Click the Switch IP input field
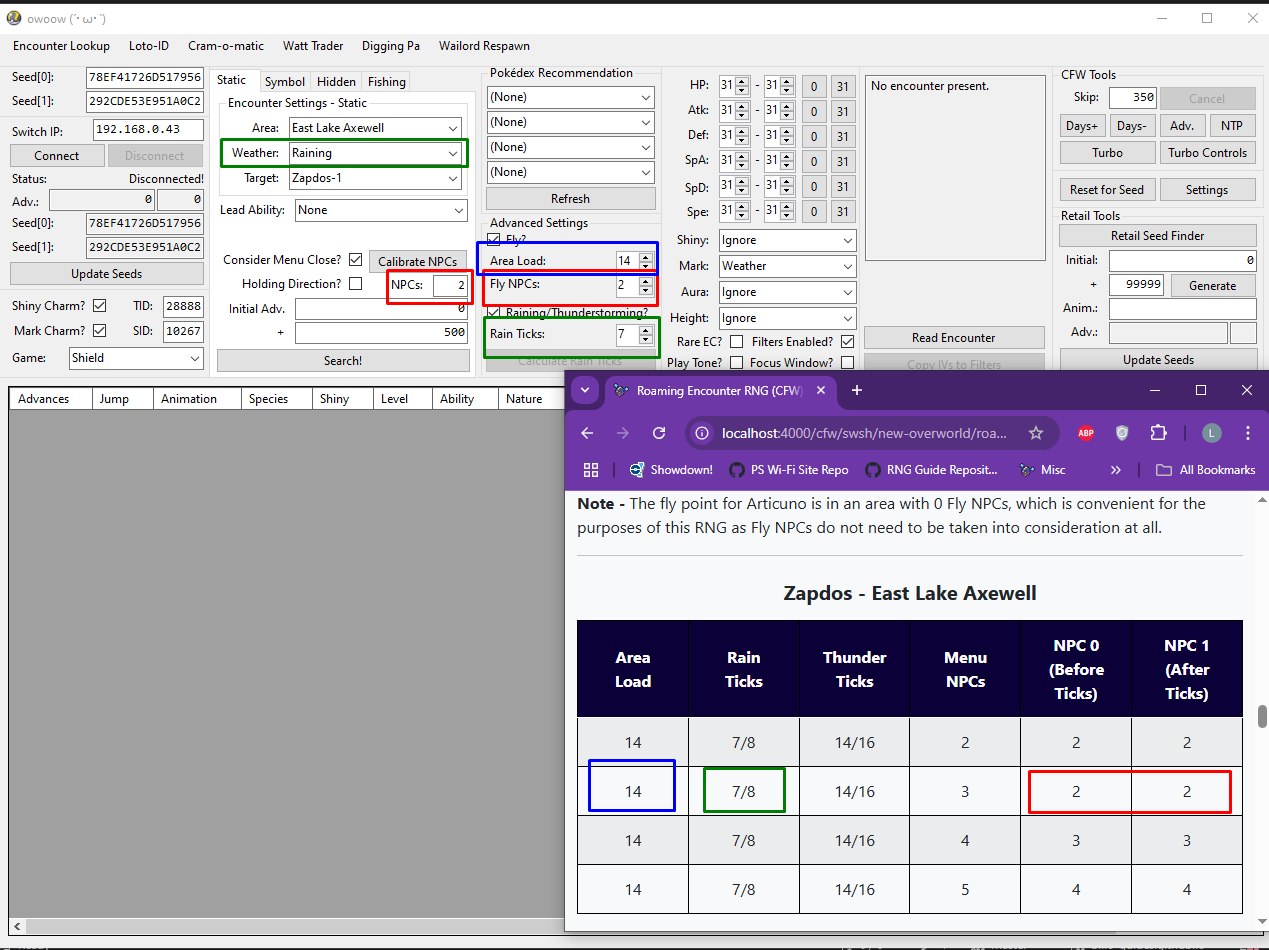1269x950 pixels. pos(148,130)
